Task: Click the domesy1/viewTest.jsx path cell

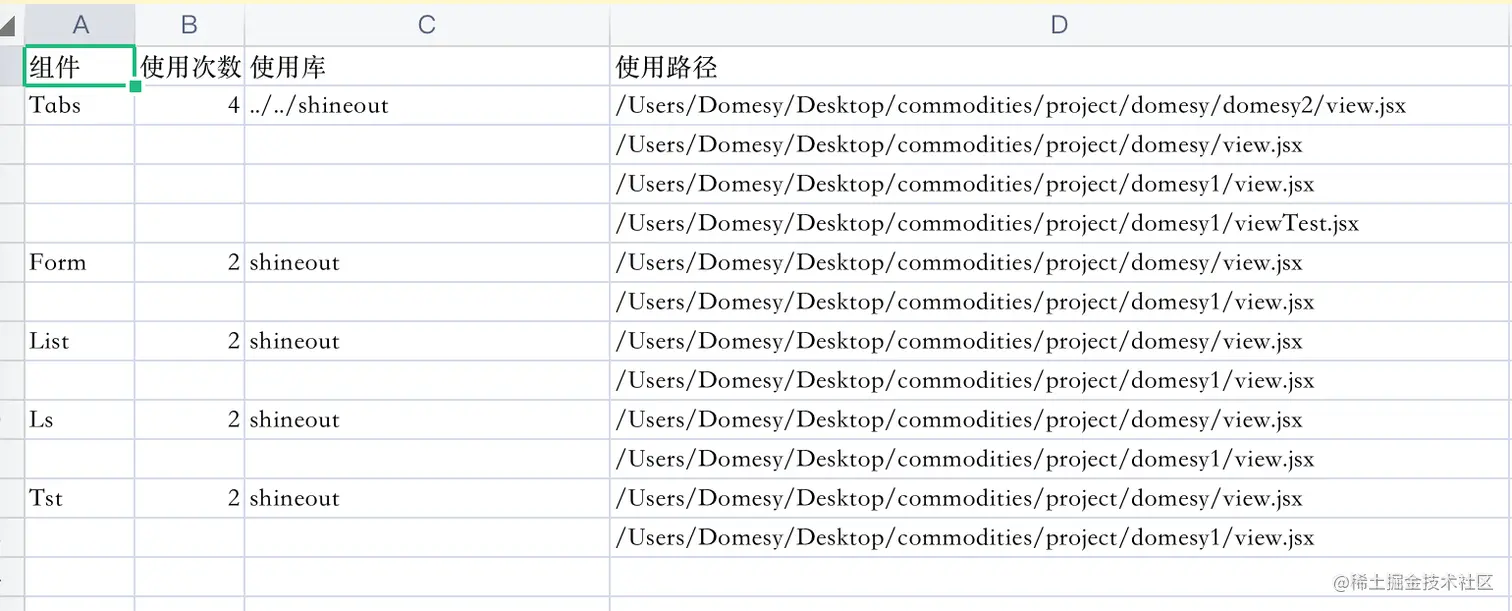Action: coord(1060,223)
